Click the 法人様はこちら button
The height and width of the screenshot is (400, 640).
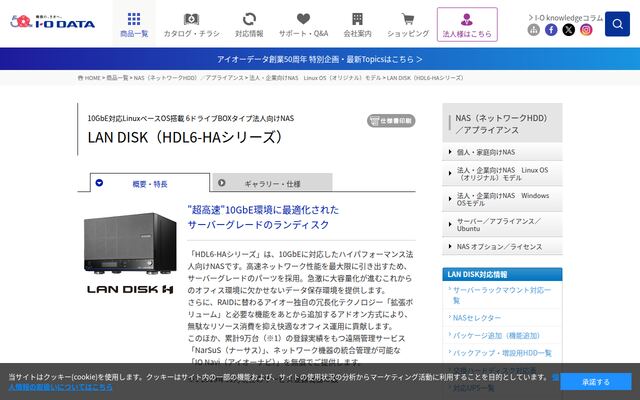(467, 24)
